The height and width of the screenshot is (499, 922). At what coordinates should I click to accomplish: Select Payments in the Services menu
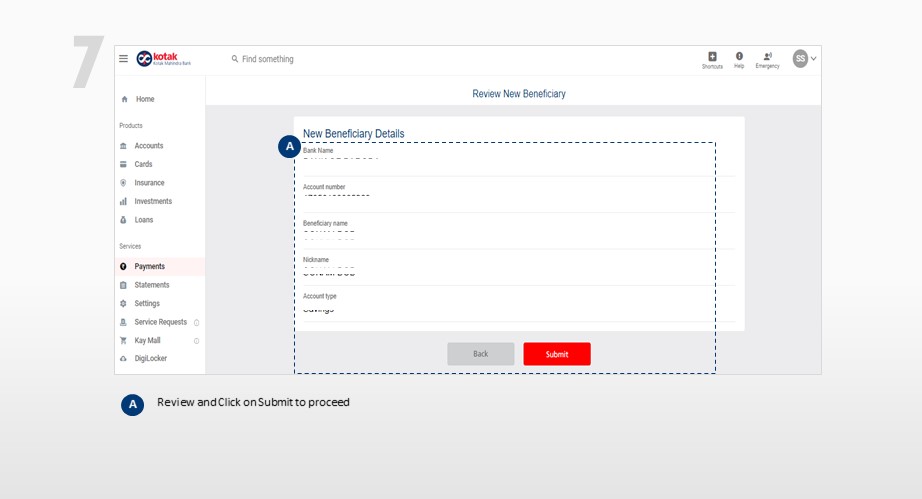pyautogui.click(x=149, y=267)
